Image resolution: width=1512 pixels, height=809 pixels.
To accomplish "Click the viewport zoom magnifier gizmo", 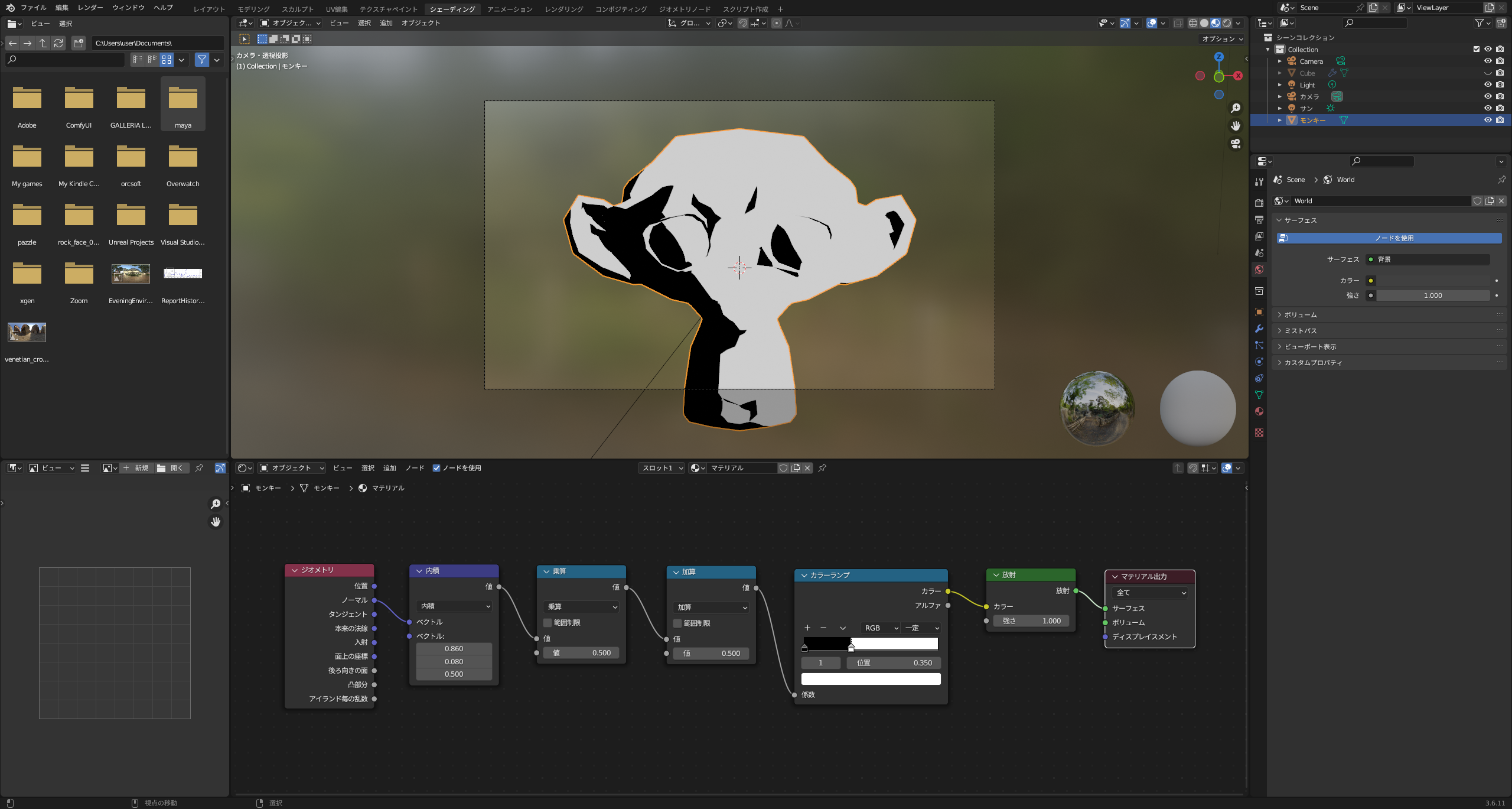I will (1235, 108).
